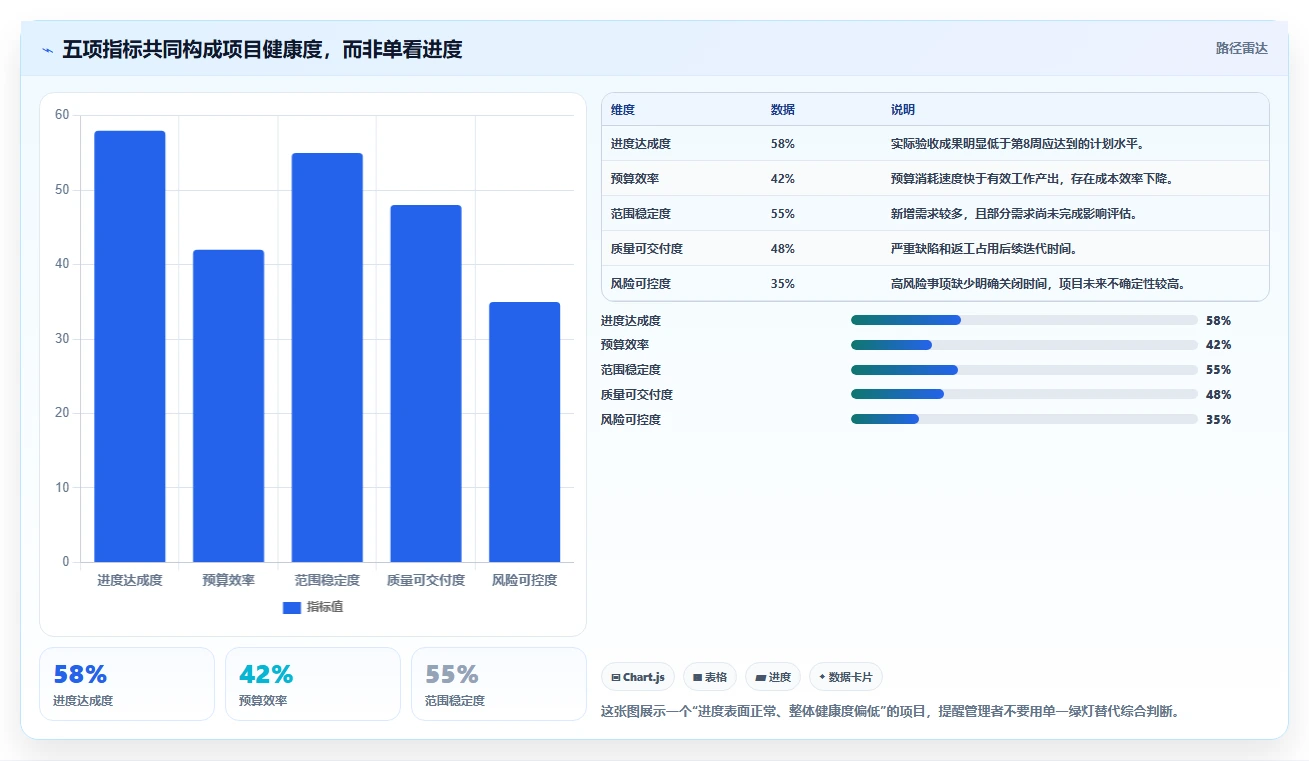The height and width of the screenshot is (761, 1309).
Task: Select the 风险可控度 table row cell
Action: [x=641, y=284]
